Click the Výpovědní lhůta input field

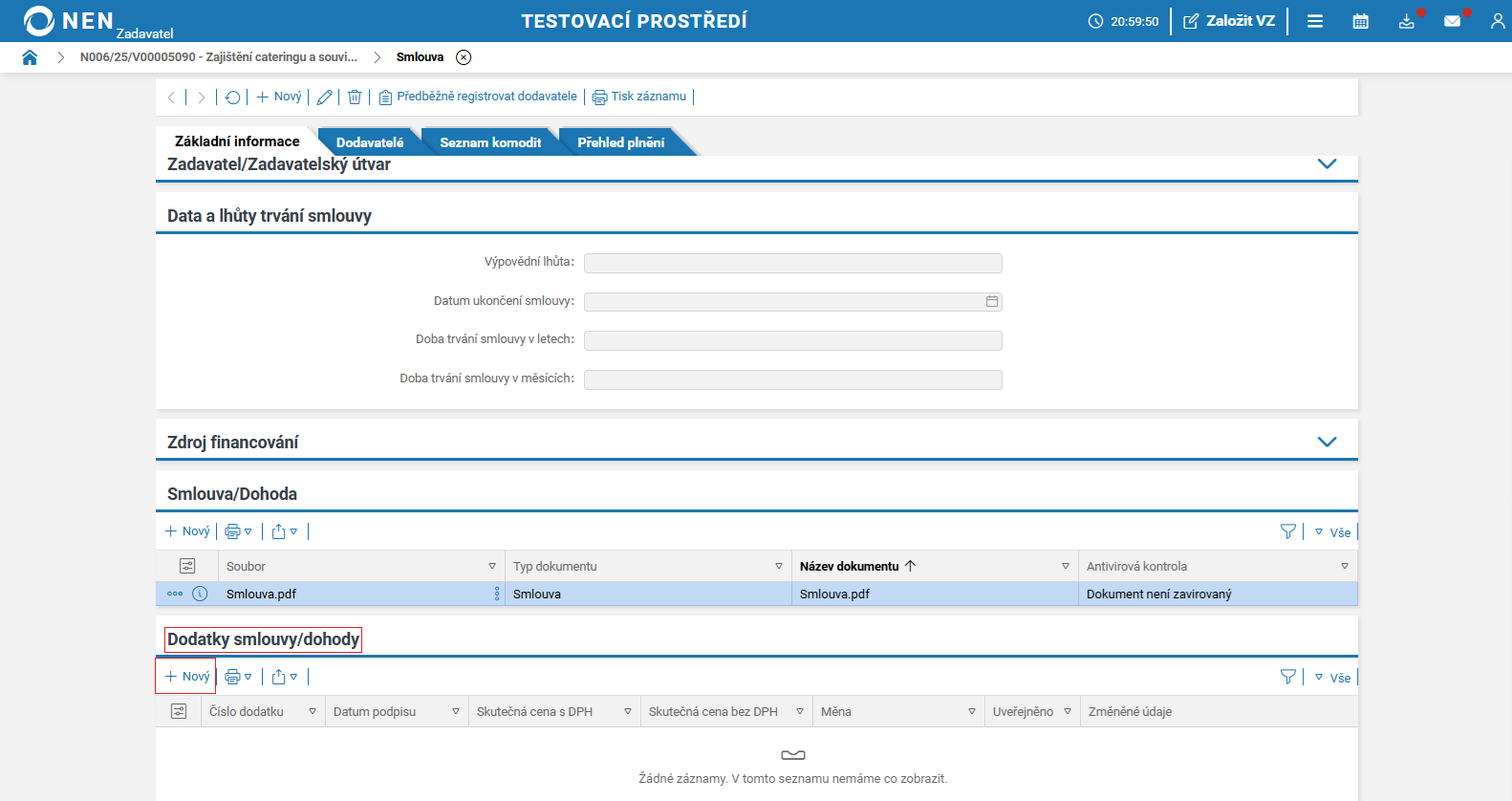793,263
